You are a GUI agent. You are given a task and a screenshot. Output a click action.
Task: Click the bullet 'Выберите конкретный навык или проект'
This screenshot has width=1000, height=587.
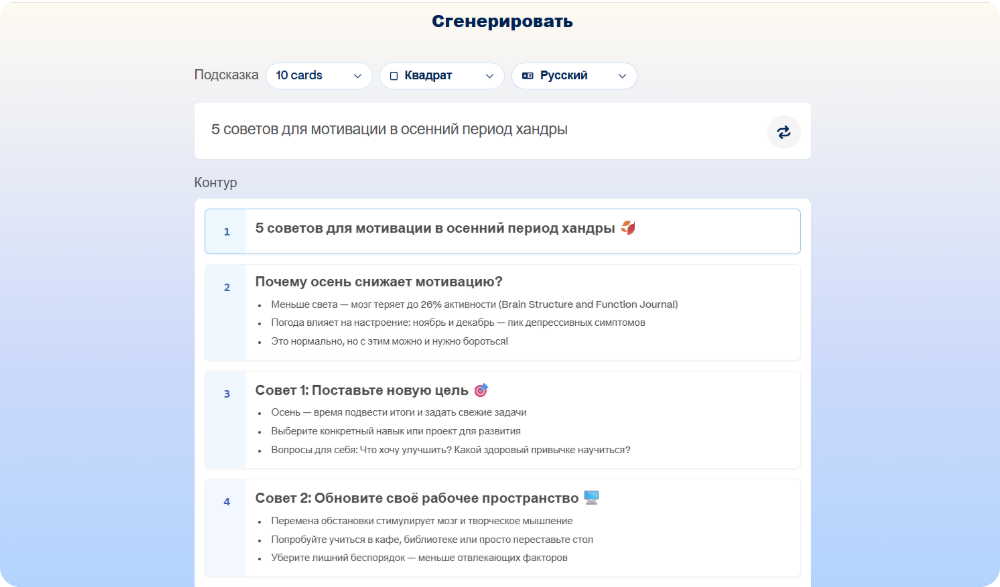tap(395, 431)
